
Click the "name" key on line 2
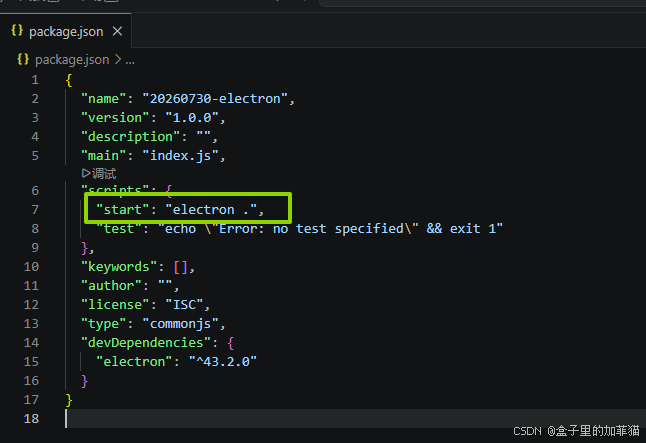click(x=103, y=98)
